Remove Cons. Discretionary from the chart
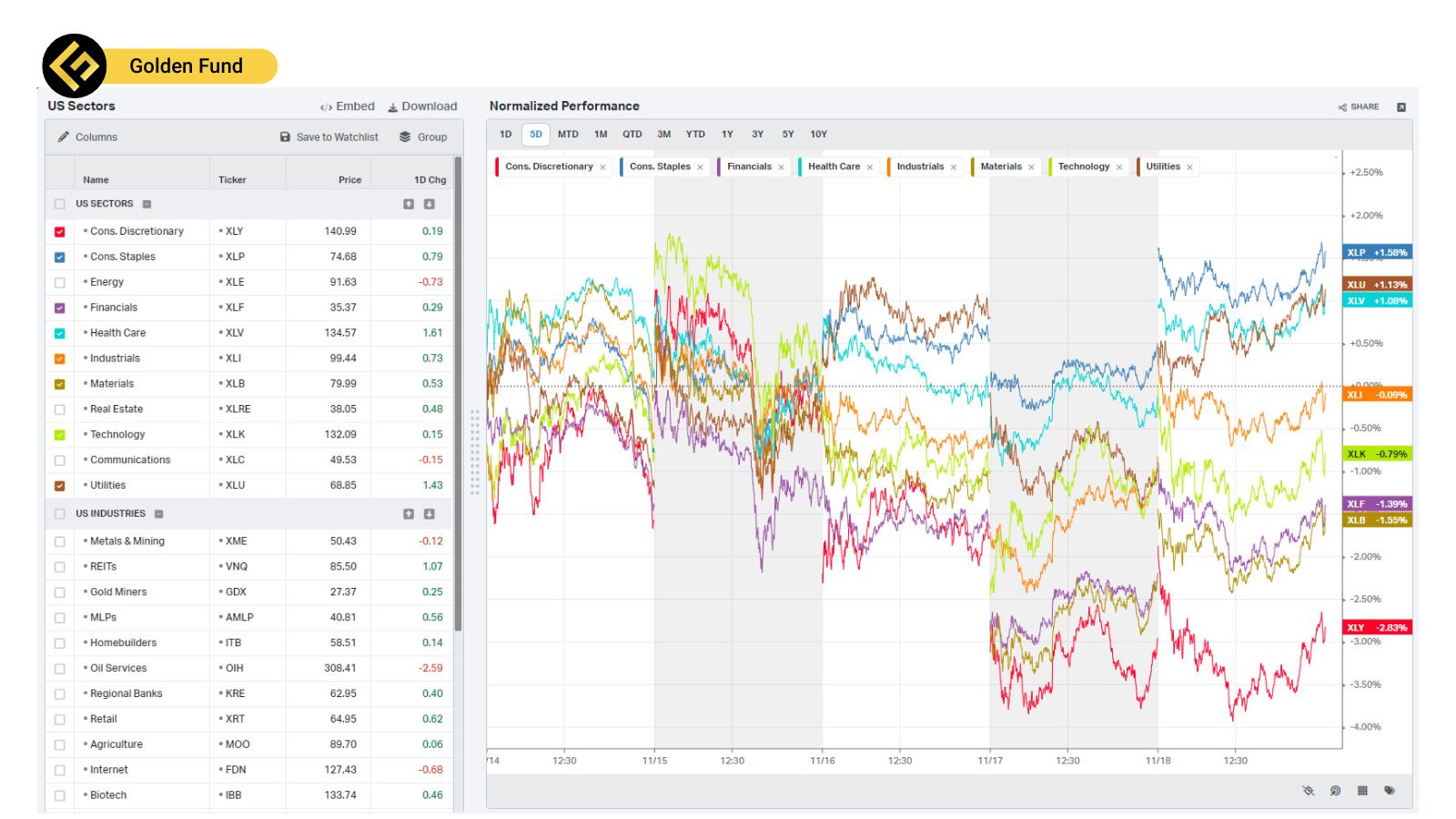Viewport: 1456px width, 819px height. tap(602, 167)
